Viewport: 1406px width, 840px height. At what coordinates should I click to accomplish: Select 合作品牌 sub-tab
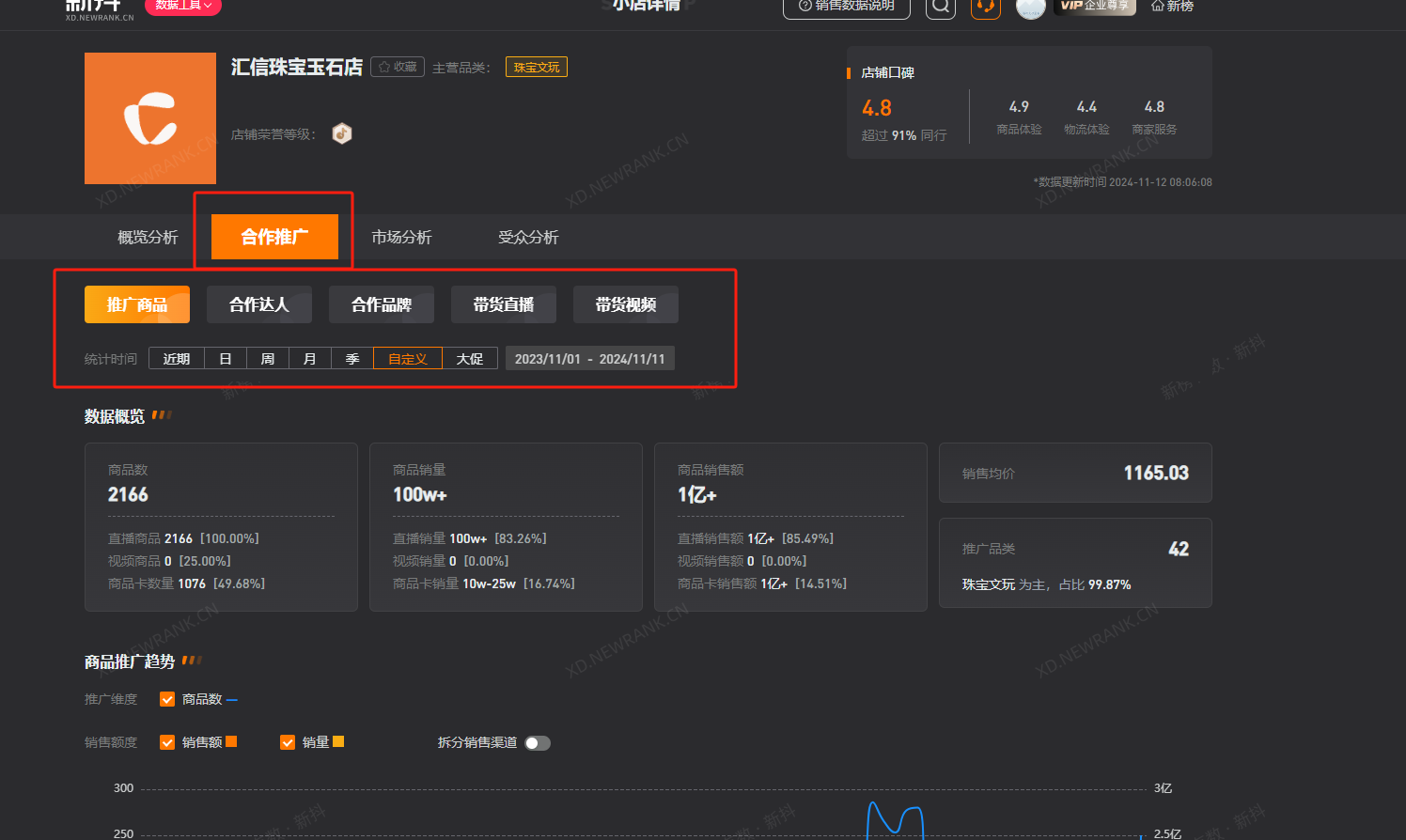click(382, 304)
